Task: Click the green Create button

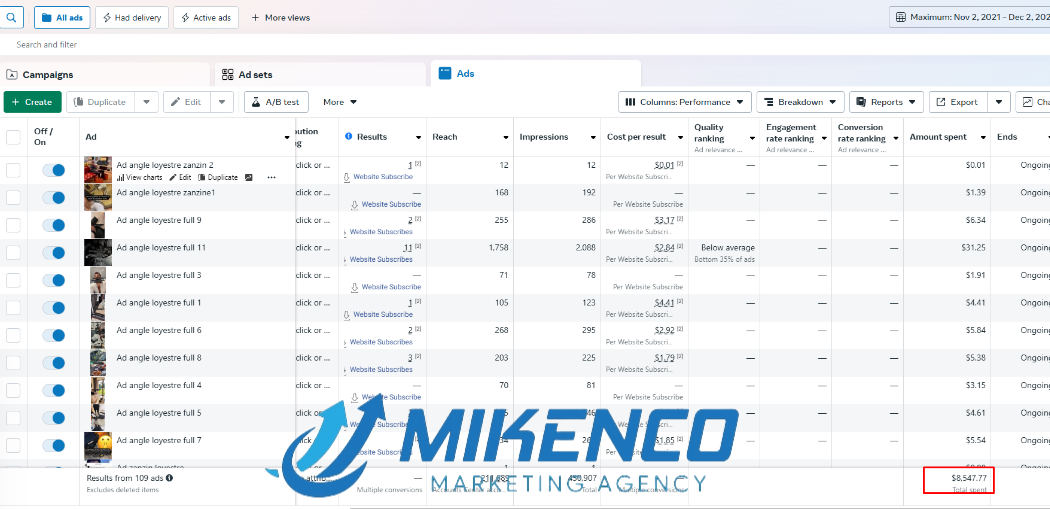Action: [32, 102]
